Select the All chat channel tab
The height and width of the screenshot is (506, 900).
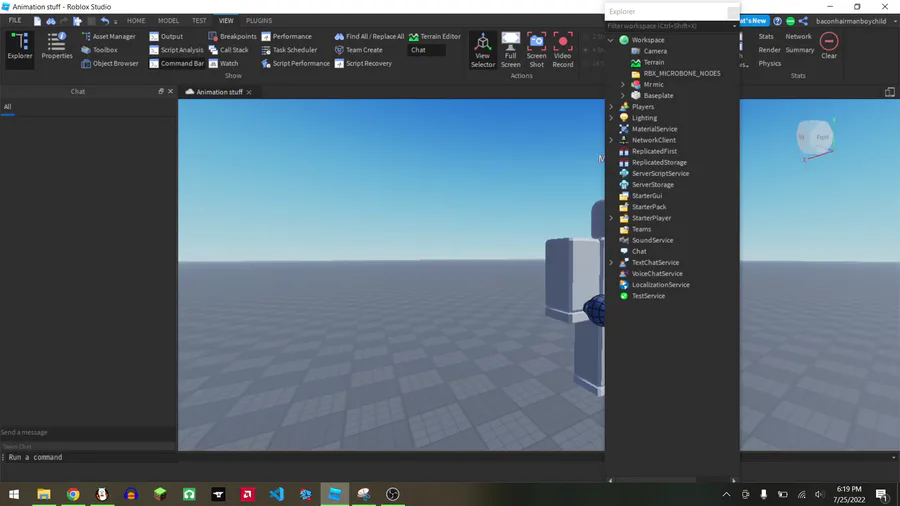pos(7,107)
